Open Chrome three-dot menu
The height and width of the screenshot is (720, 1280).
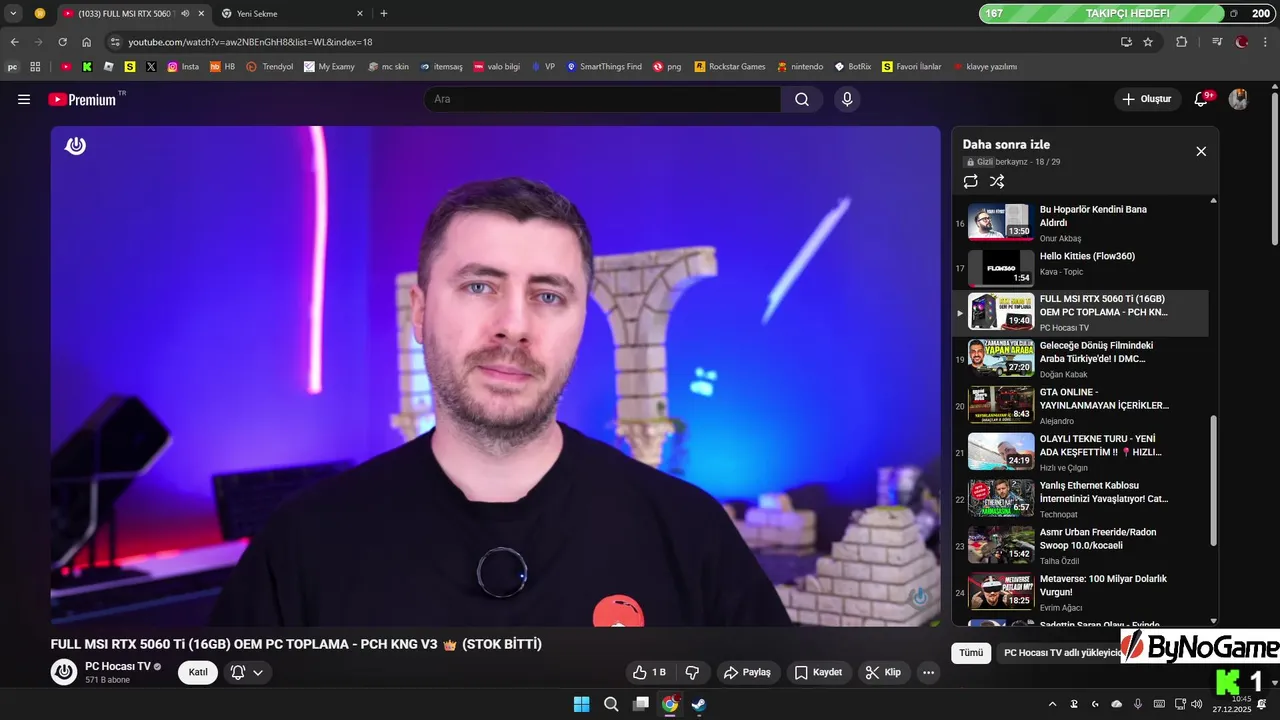click(x=1266, y=42)
